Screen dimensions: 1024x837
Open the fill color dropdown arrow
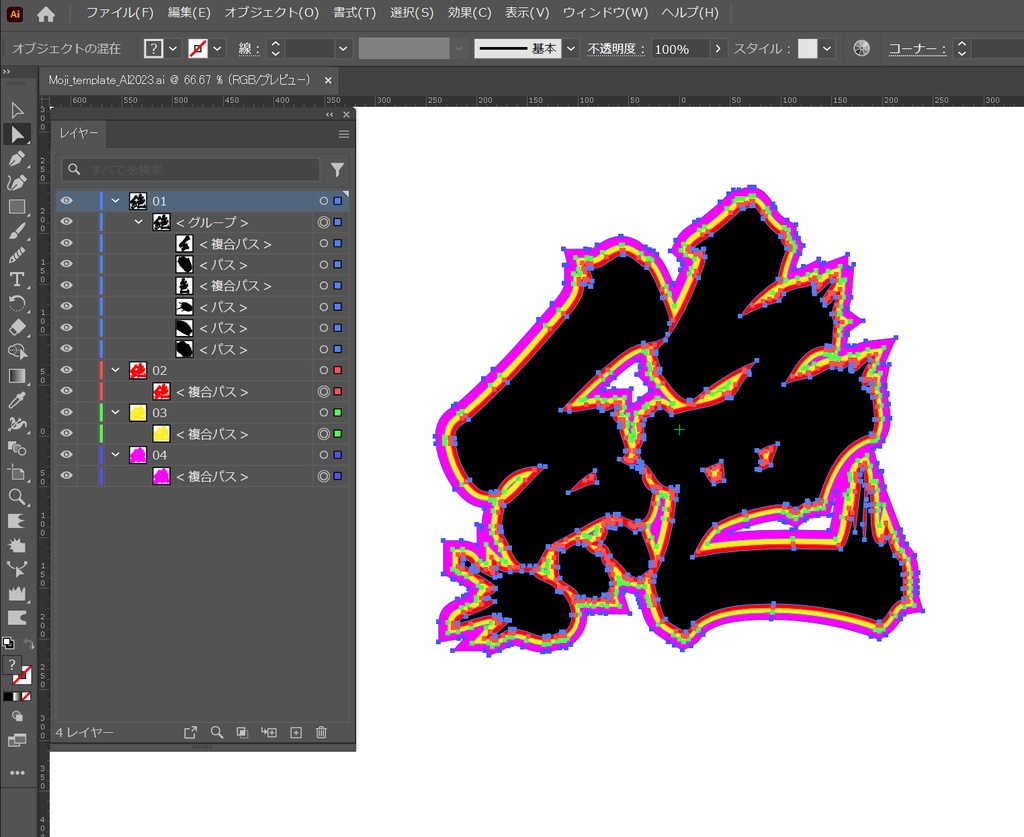173,48
